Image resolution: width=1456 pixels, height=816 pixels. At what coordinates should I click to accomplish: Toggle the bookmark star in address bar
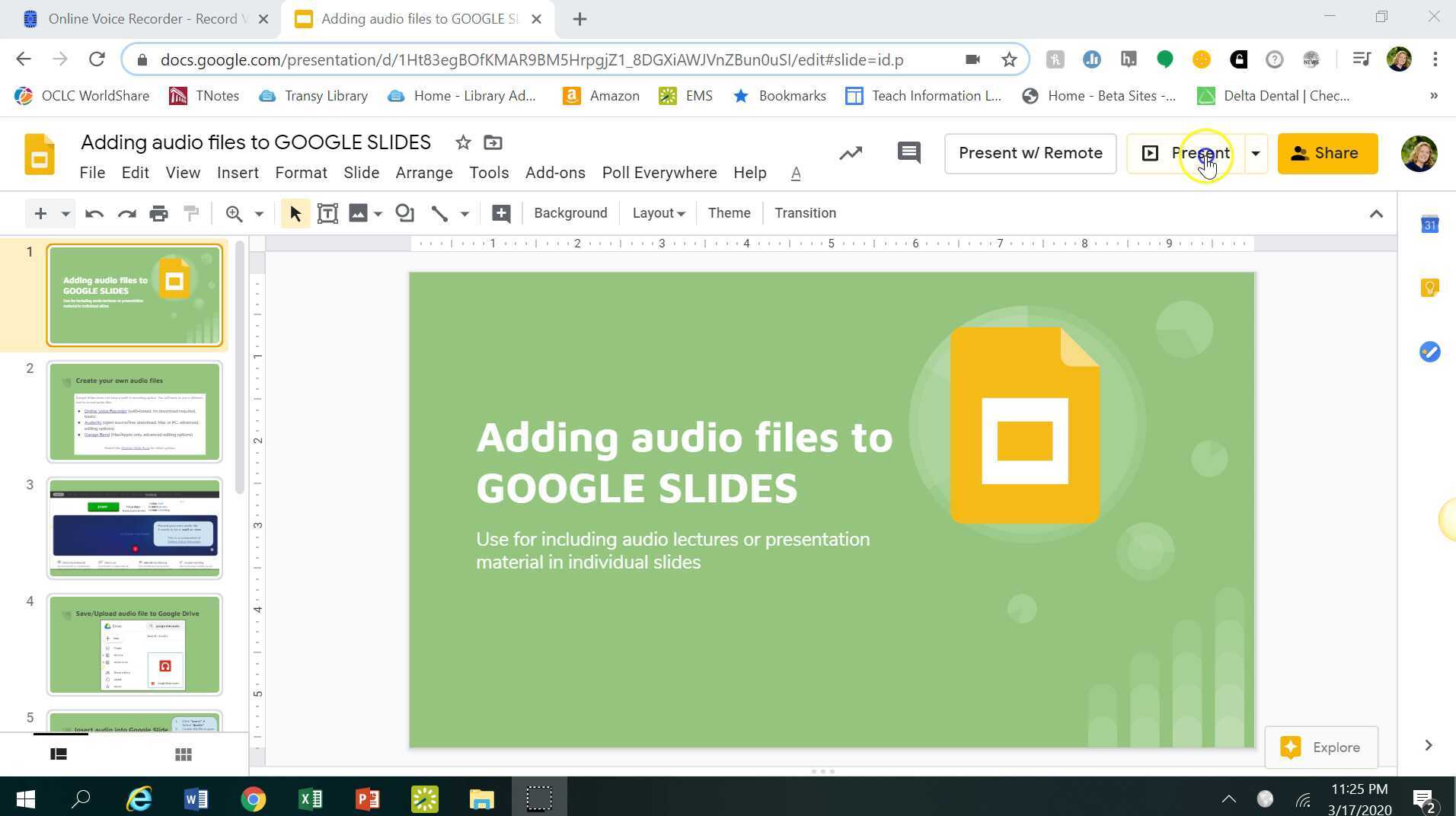[1010, 59]
